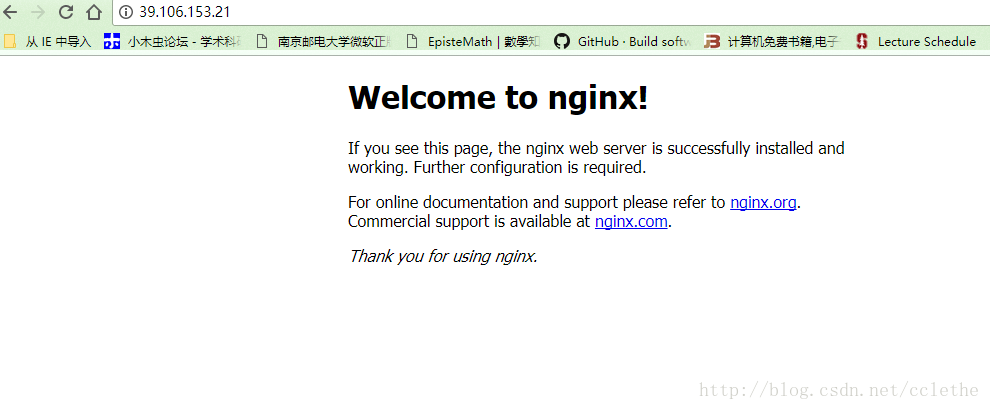The width and height of the screenshot is (990, 410).
Task: Click 'Further configuration is required' text
Action: (530, 168)
